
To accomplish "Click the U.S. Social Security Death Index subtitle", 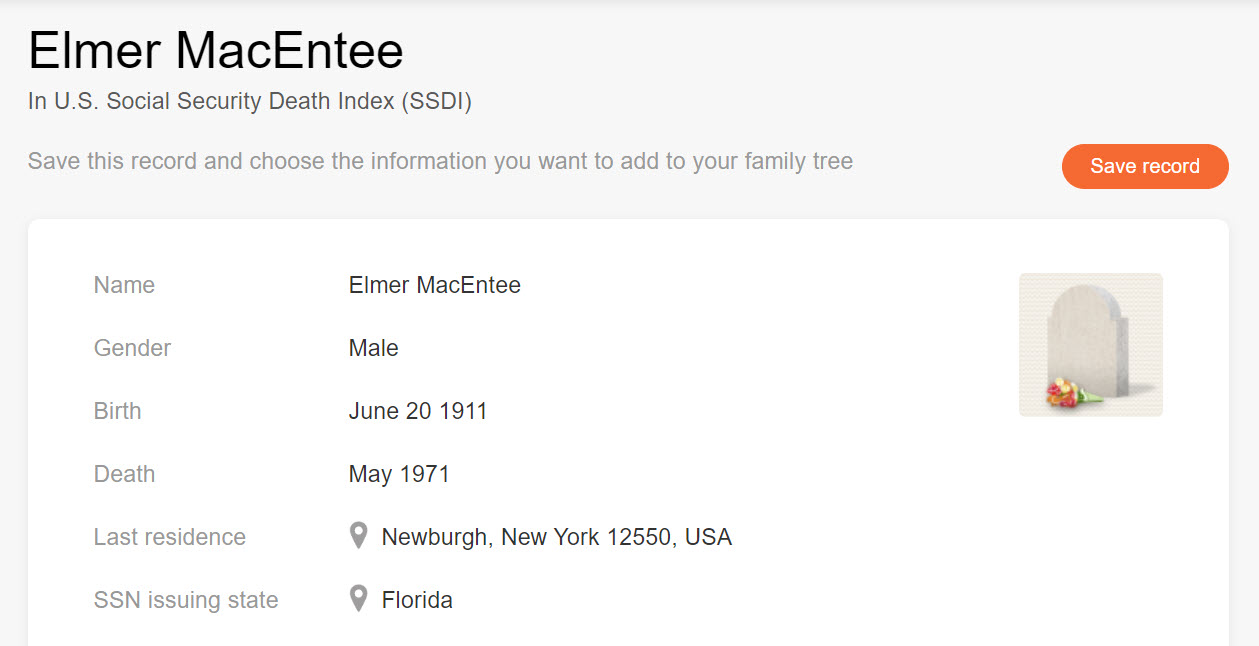I will click(250, 101).
